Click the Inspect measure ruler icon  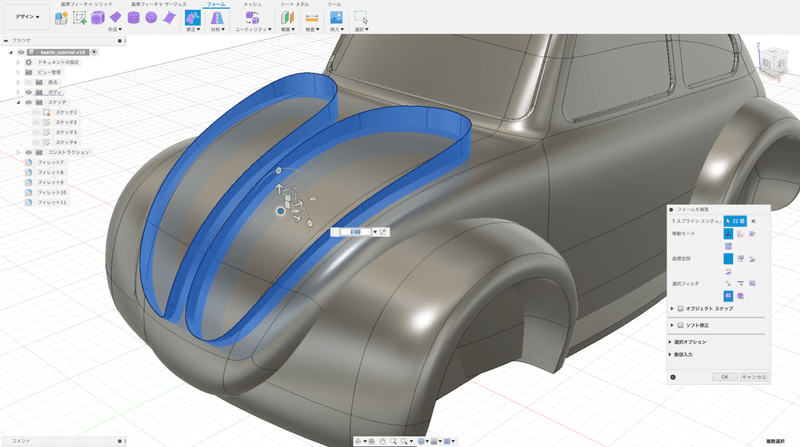click(312, 18)
